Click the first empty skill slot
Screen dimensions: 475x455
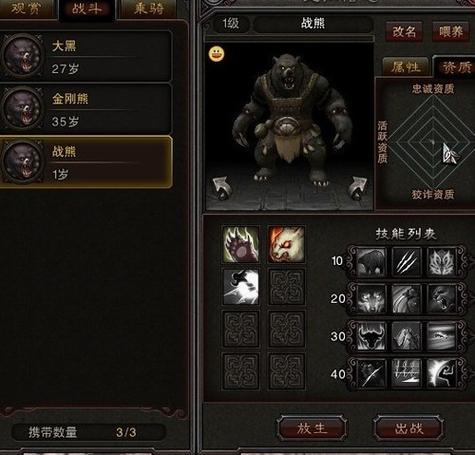pyautogui.click(x=286, y=287)
